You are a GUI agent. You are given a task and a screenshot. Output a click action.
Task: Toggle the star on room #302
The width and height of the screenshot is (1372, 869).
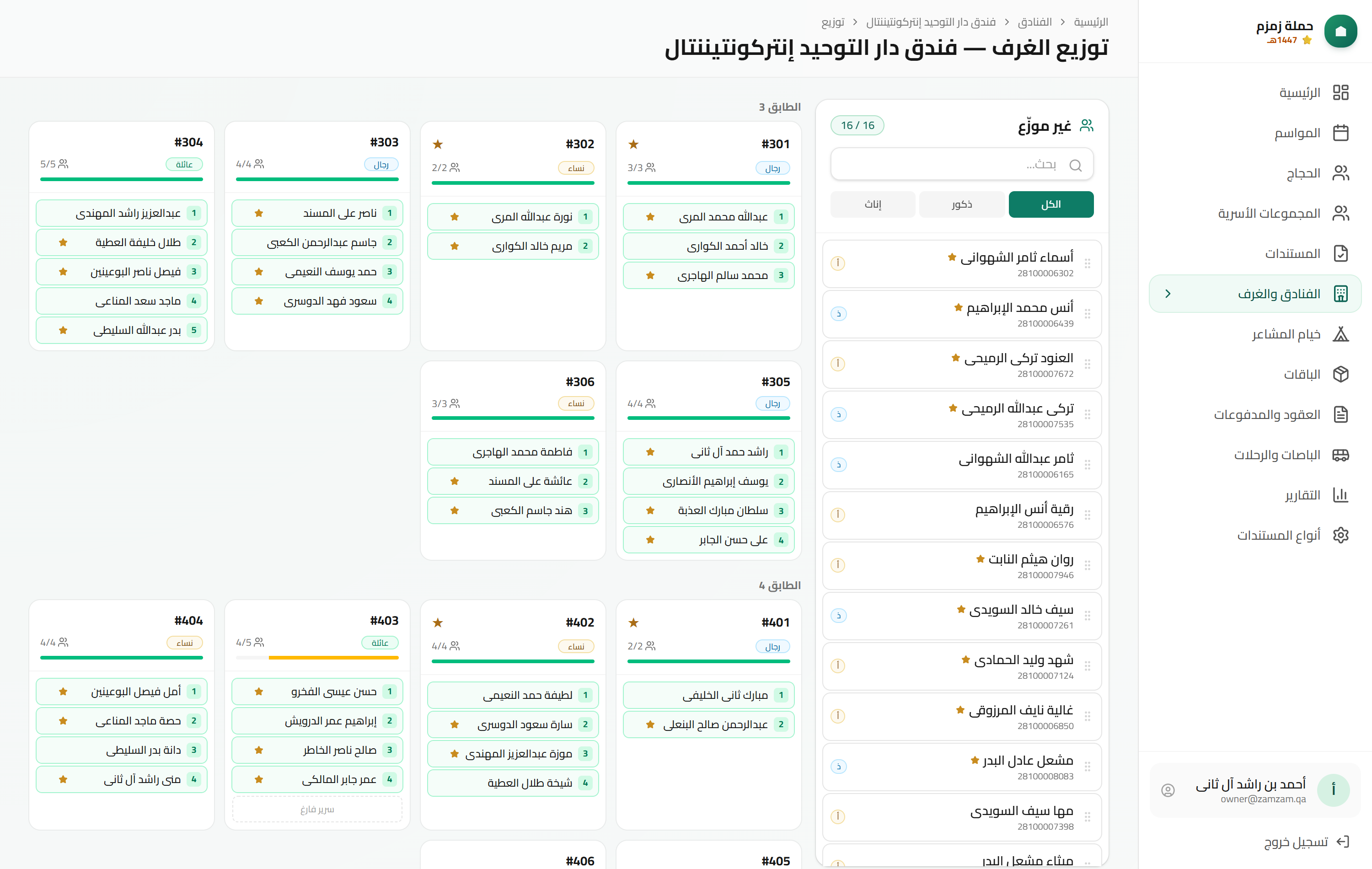click(x=438, y=144)
